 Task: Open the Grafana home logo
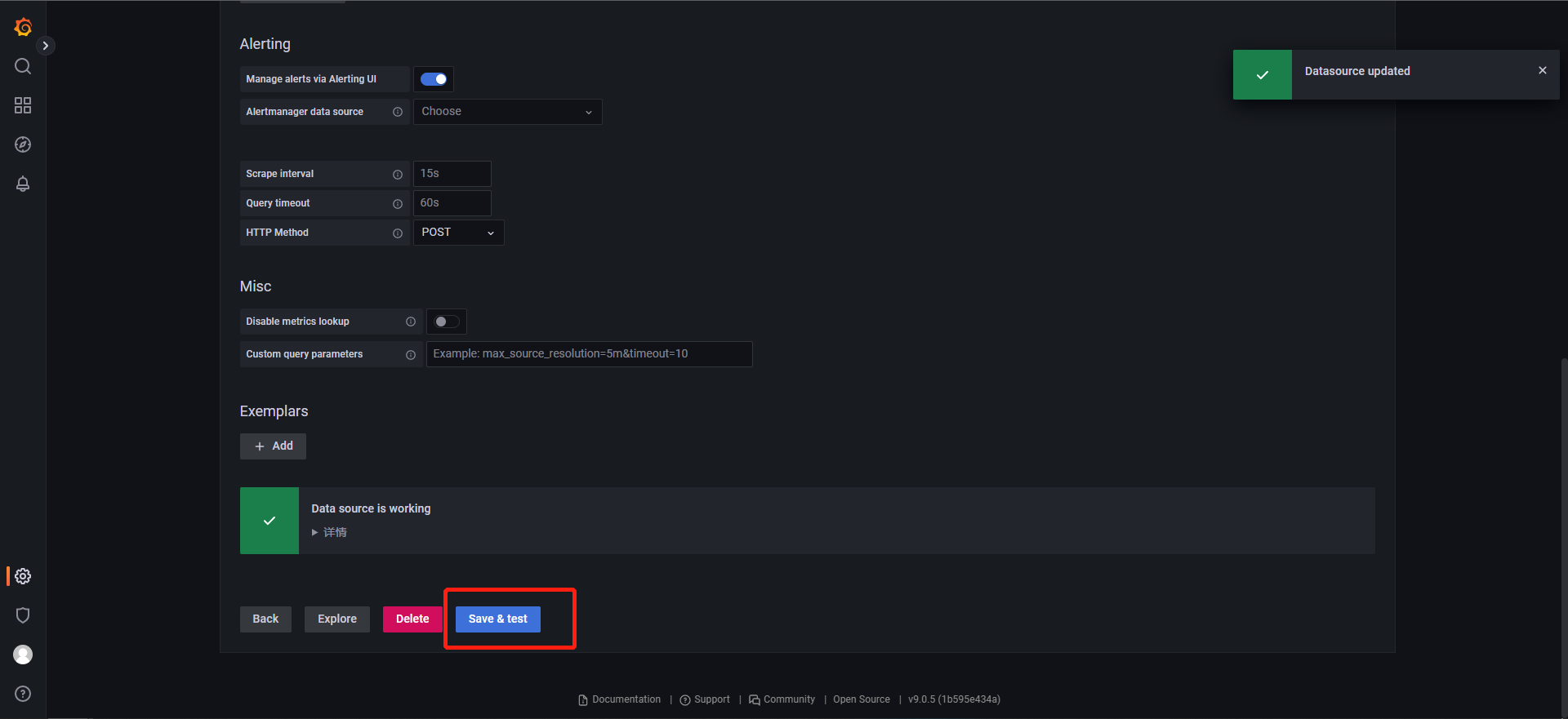click(x=23, y=27)
